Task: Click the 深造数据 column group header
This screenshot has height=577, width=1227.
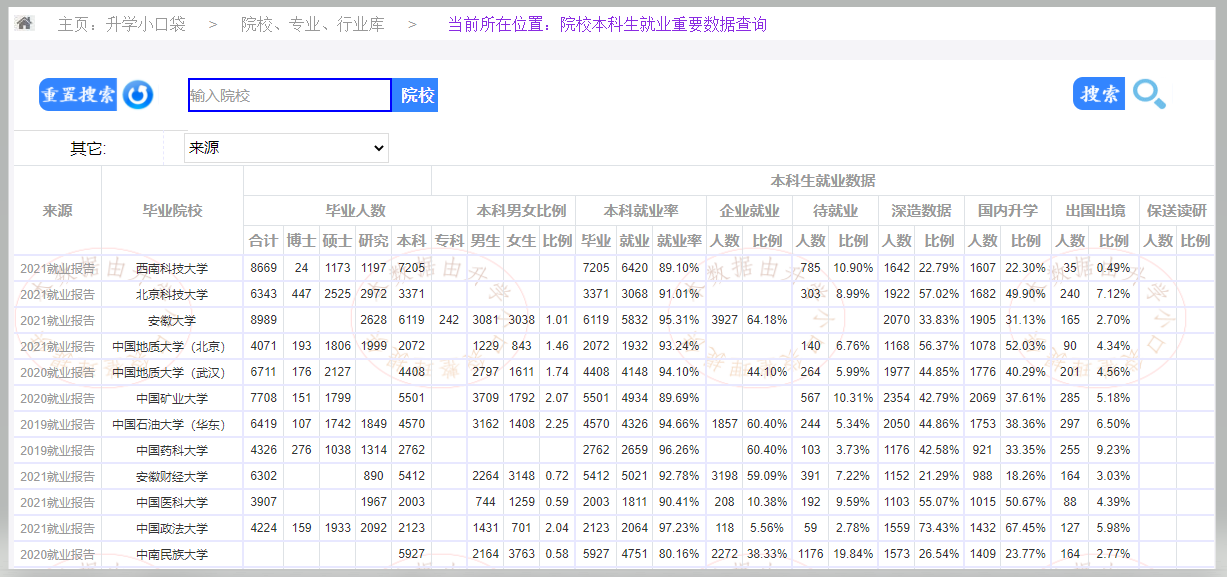Action: [x=920, y=211]
